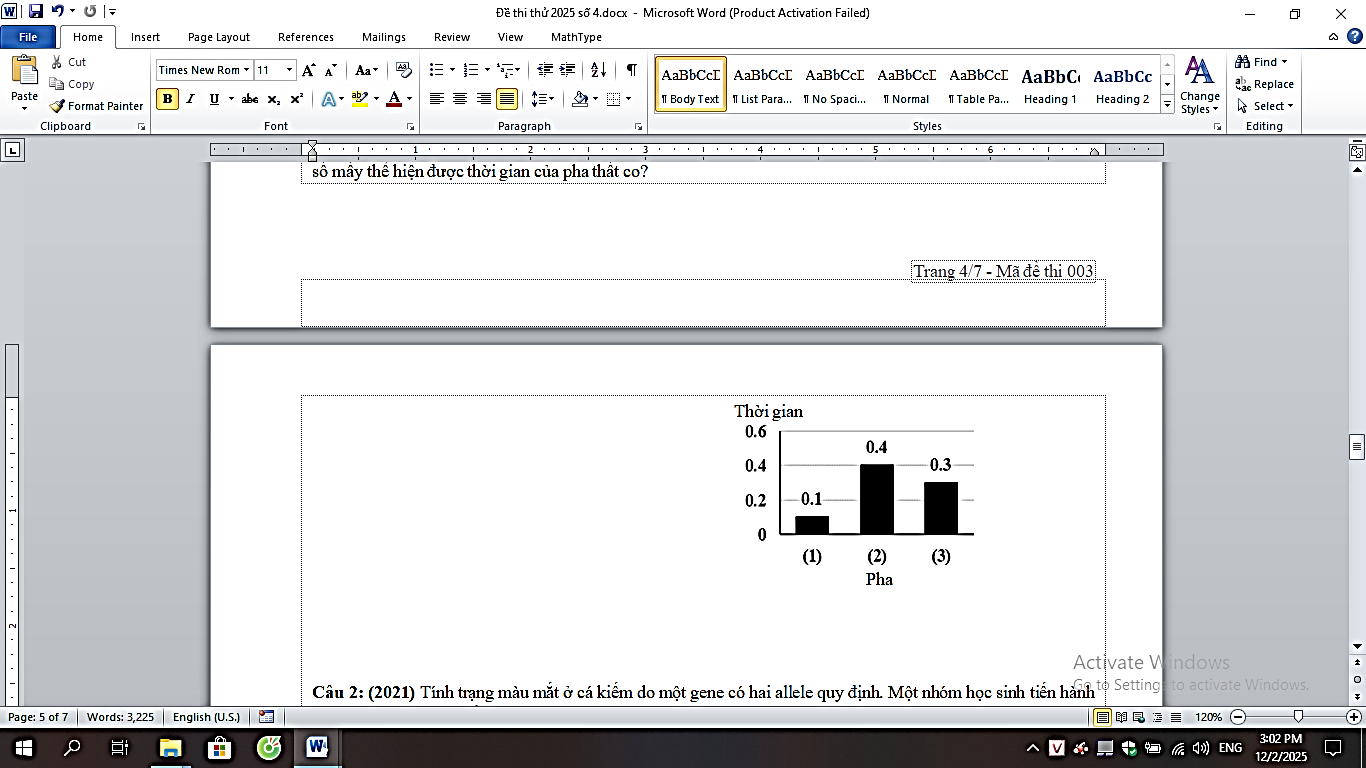Expand the font size dropdown
Image resolution: width=1366 pixels, height=768 pixels.
[290, 70]
